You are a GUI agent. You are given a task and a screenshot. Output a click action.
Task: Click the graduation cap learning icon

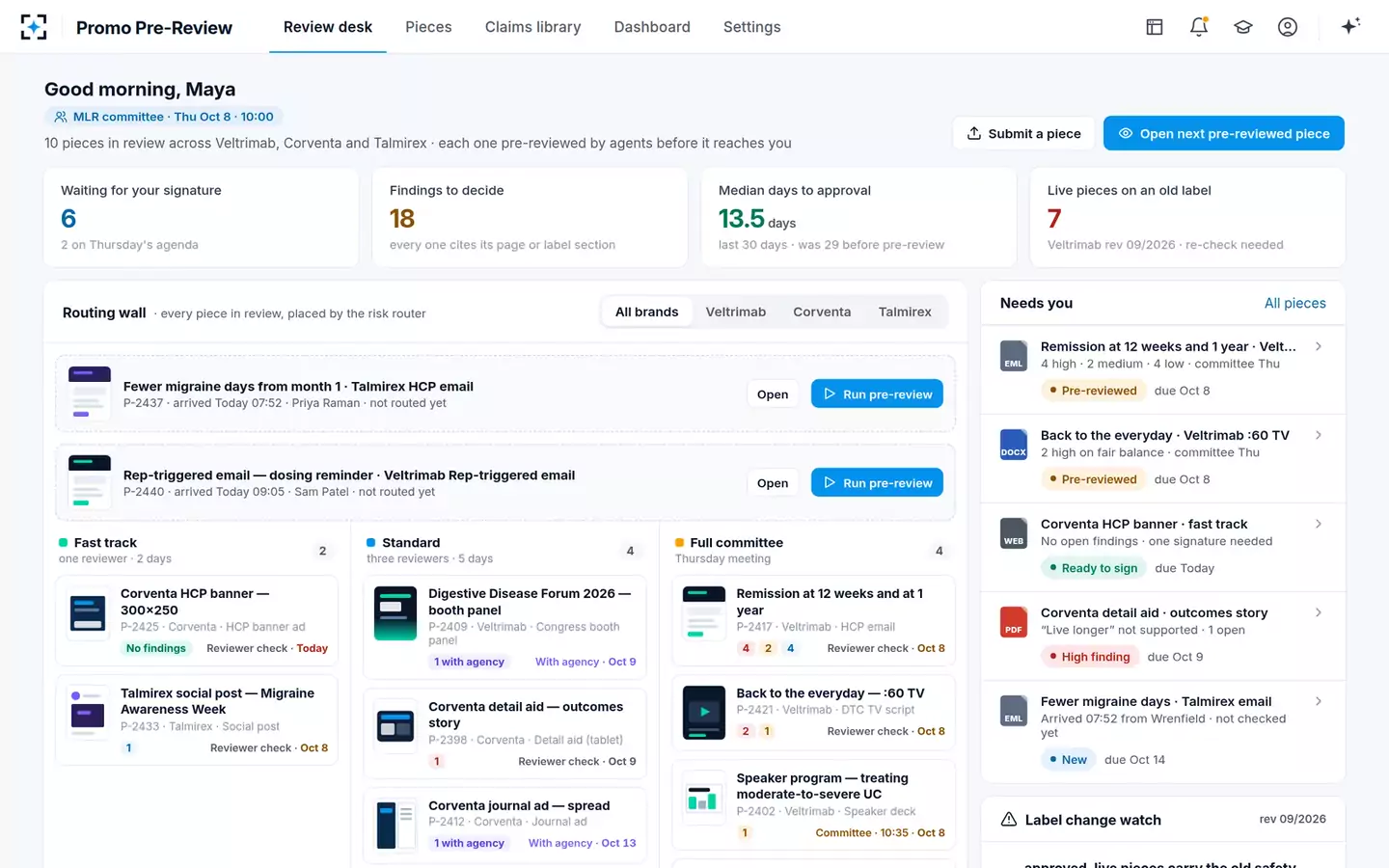click(1243, 27)
